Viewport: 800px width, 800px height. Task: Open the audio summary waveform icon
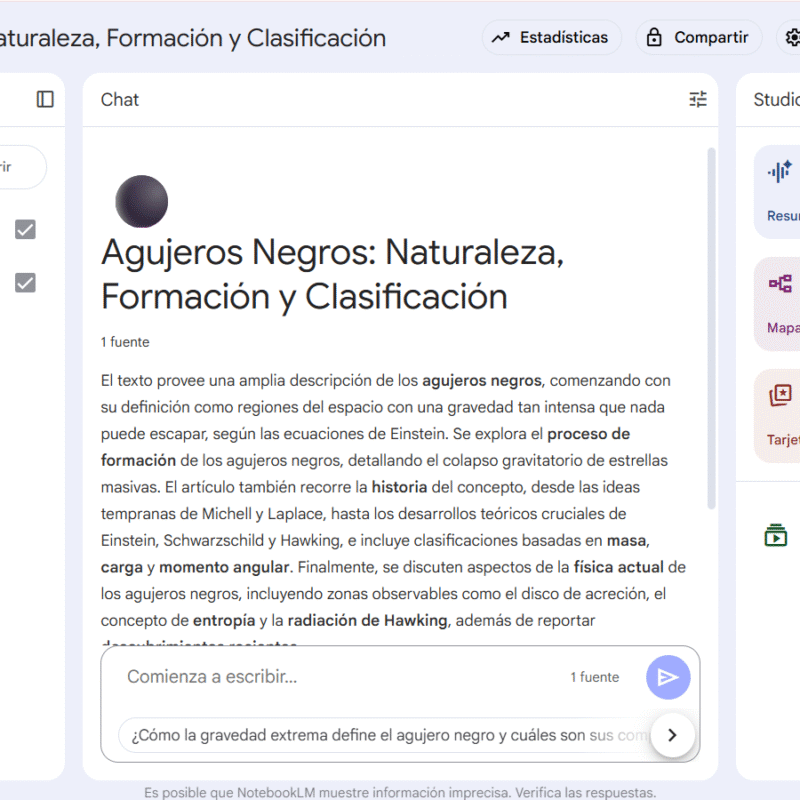pyautogui.click(x=780, y=171)
